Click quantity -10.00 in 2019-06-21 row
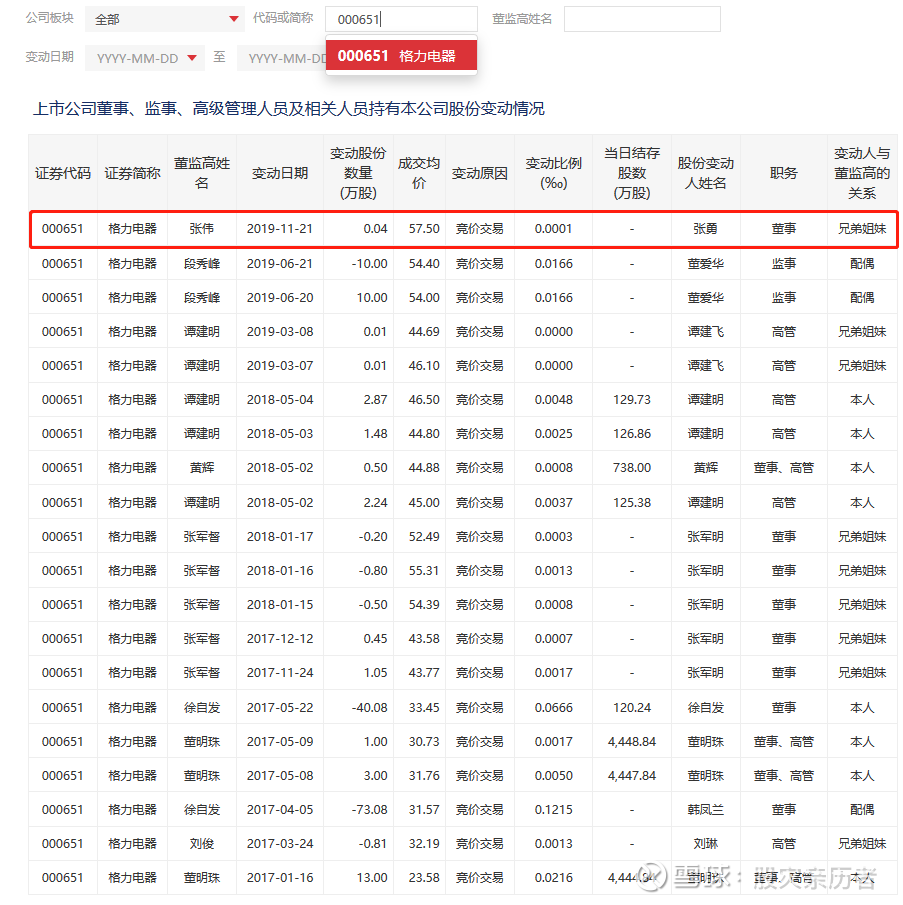This screenshot has height=905, width=903. (x=369, y=264)
